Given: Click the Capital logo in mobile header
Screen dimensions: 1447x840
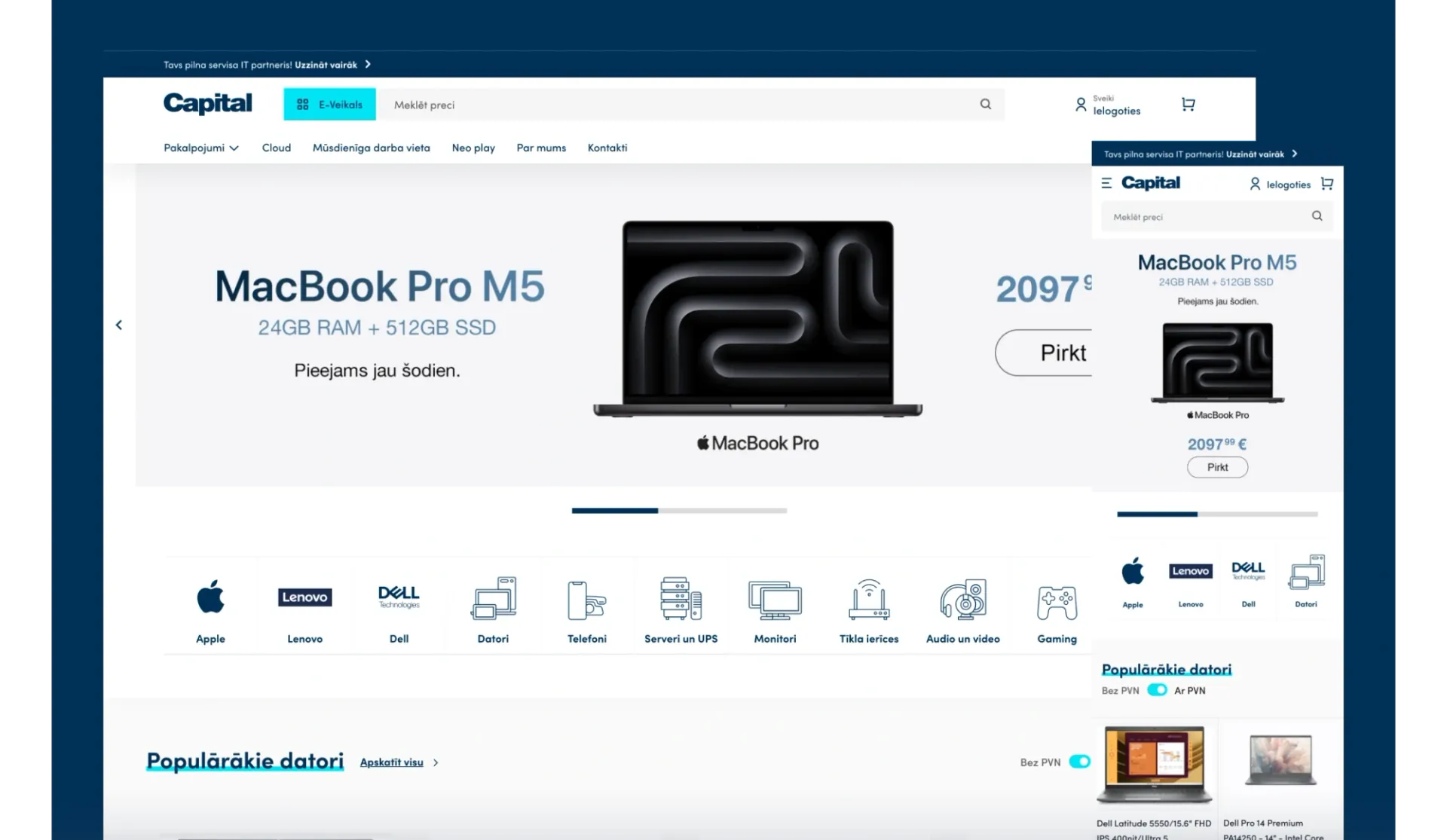Looking at the screenshot, I should click(1150, 183).
